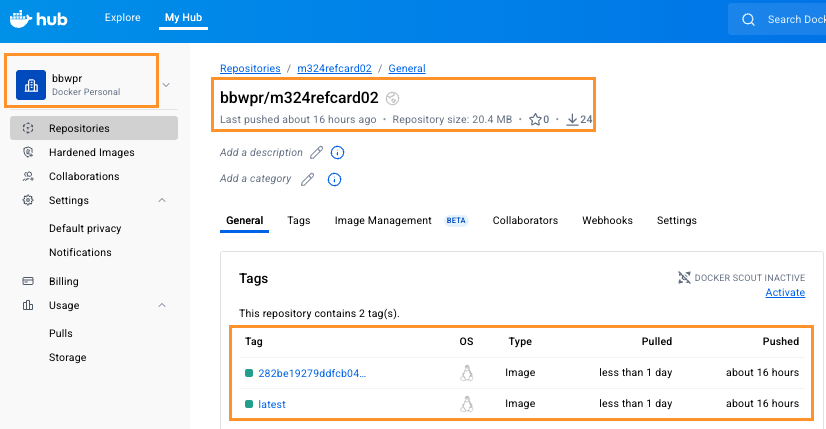Click the Docker Scout inactive icon

pos(684,277)
